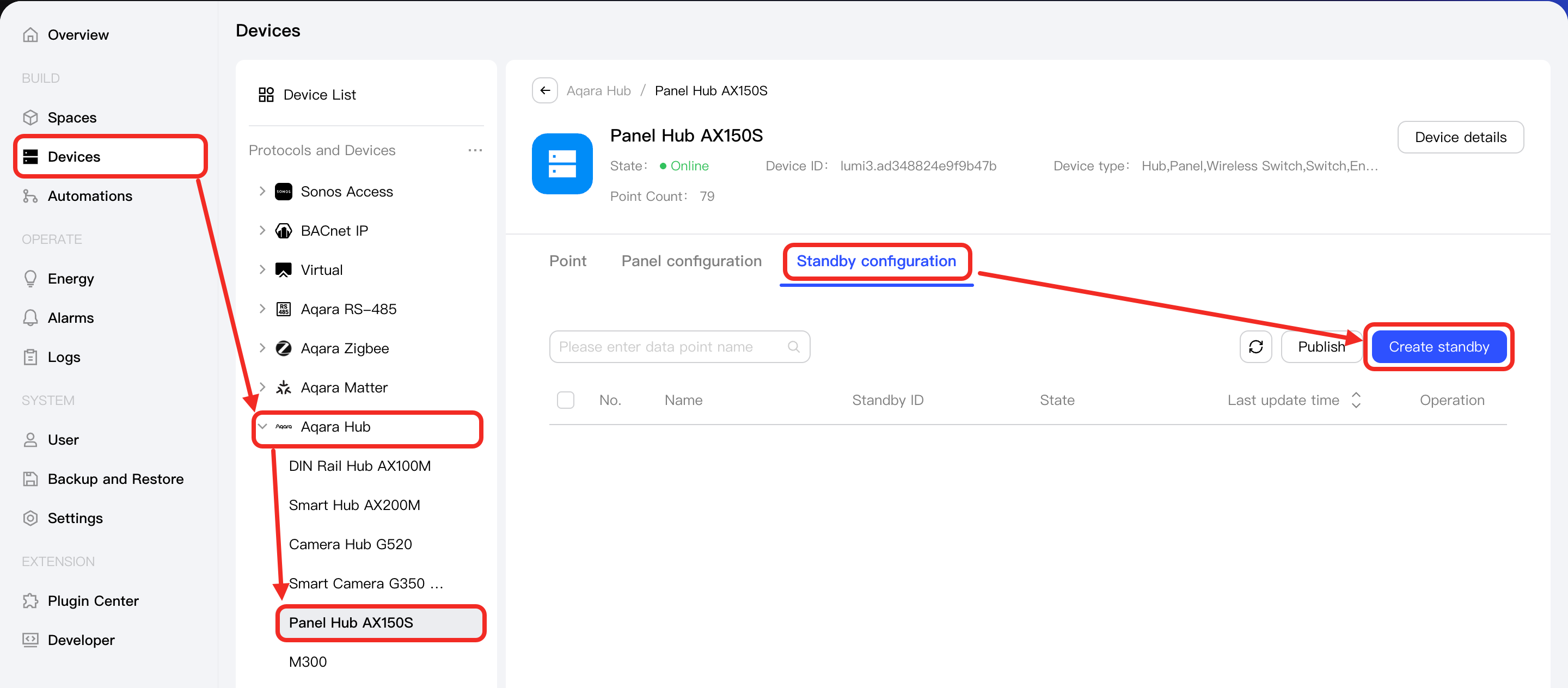The image size is (1568, 688).
Task: Click the Device List grid icon
Action: click(266, 94)
